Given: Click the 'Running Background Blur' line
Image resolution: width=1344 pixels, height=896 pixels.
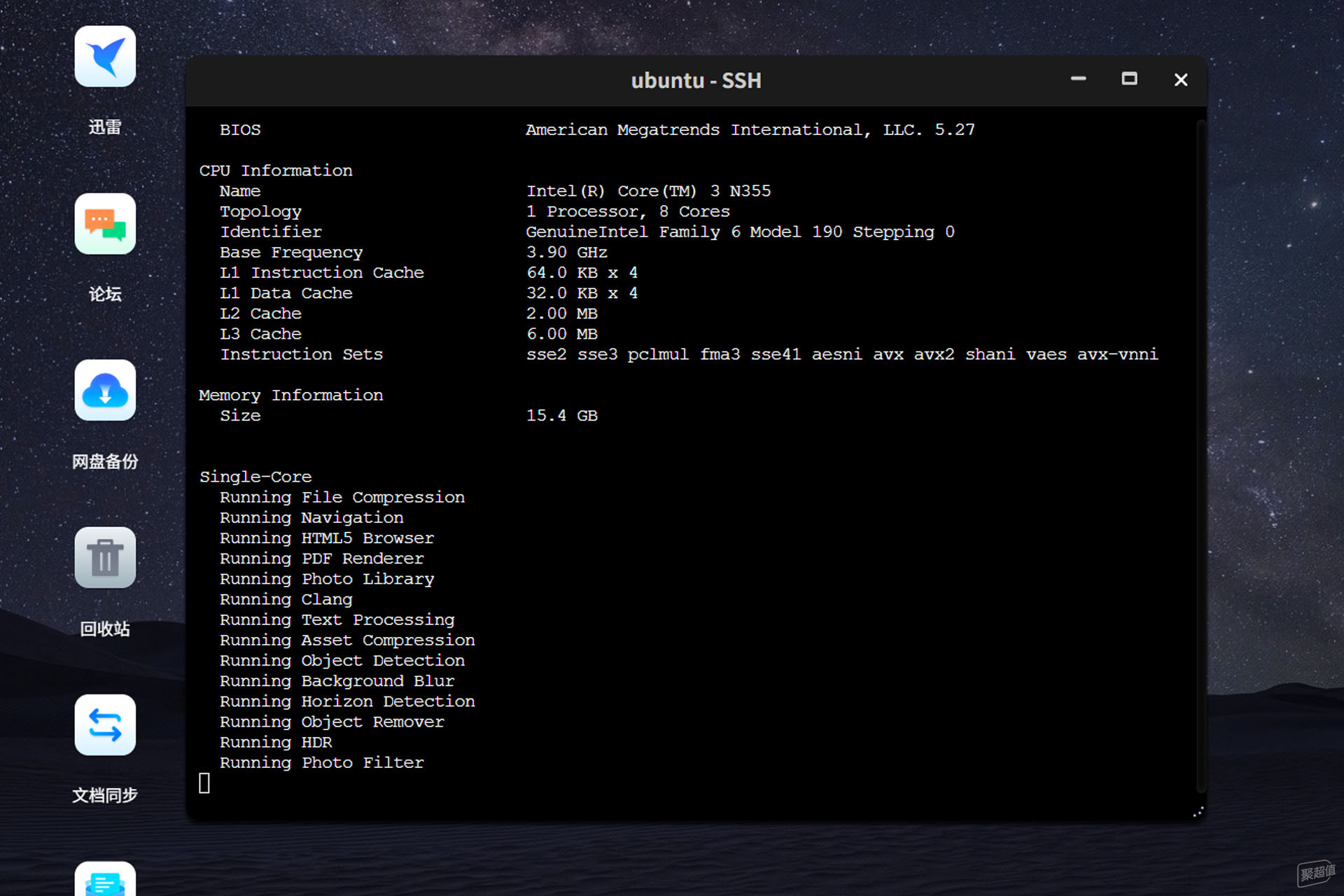Looking at the screenshot, I should coord(337,681).
